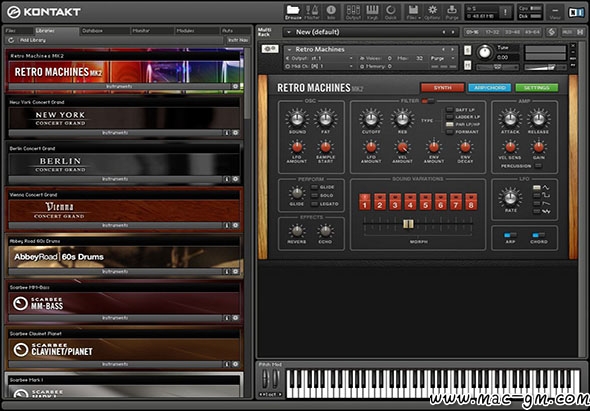Click the Purge icon in the top toolbar
The height and width of the screenshot is (411, 590).
tap(452, 12)
